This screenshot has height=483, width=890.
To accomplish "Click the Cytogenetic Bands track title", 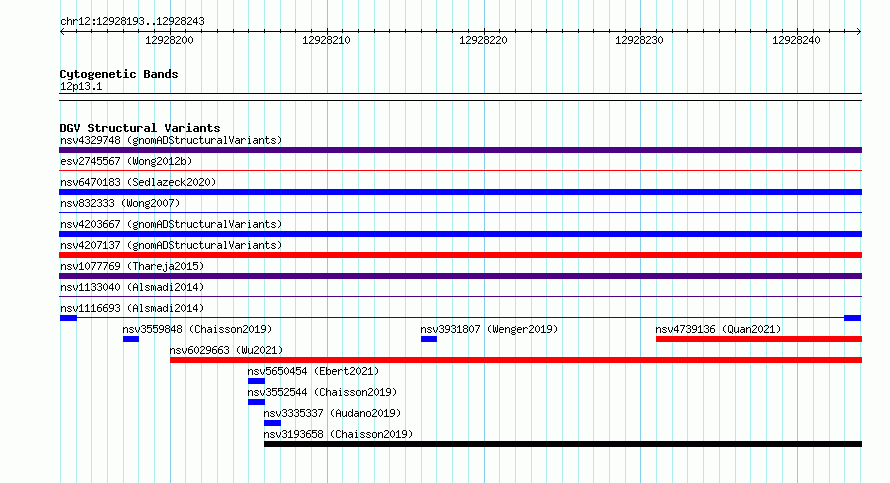I will point(119,74).
